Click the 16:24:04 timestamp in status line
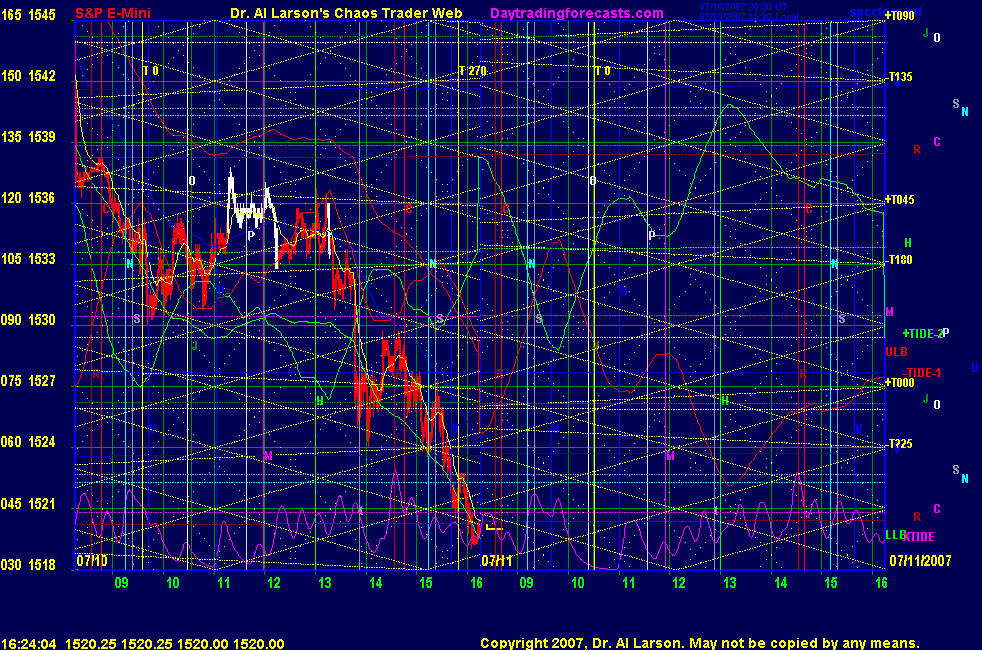 coord(29,644)
